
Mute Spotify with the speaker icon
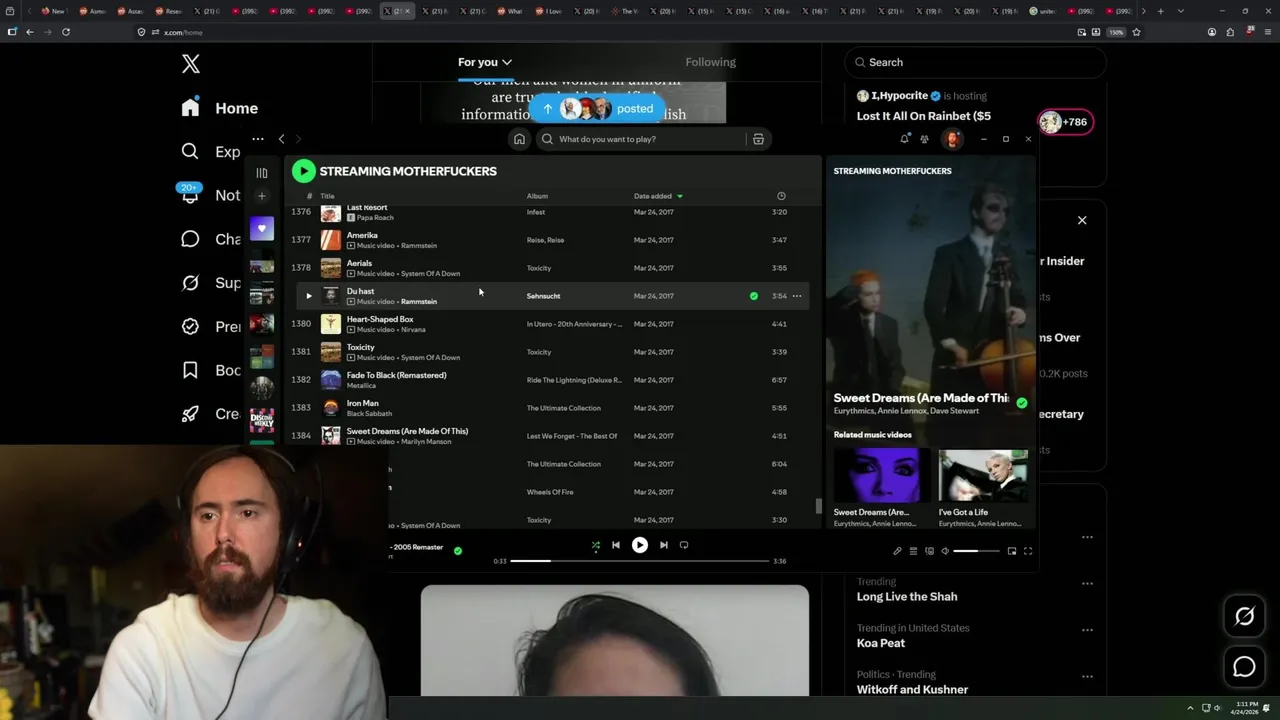(x=945, y=551)
